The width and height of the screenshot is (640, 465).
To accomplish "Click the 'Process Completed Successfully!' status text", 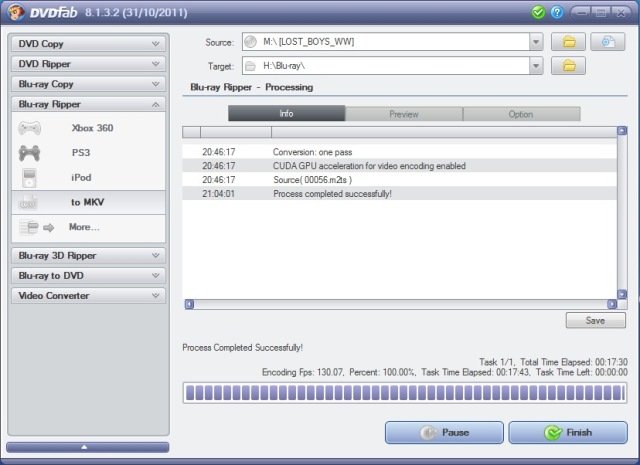I will pyautogui.click(x=242, y=348).
